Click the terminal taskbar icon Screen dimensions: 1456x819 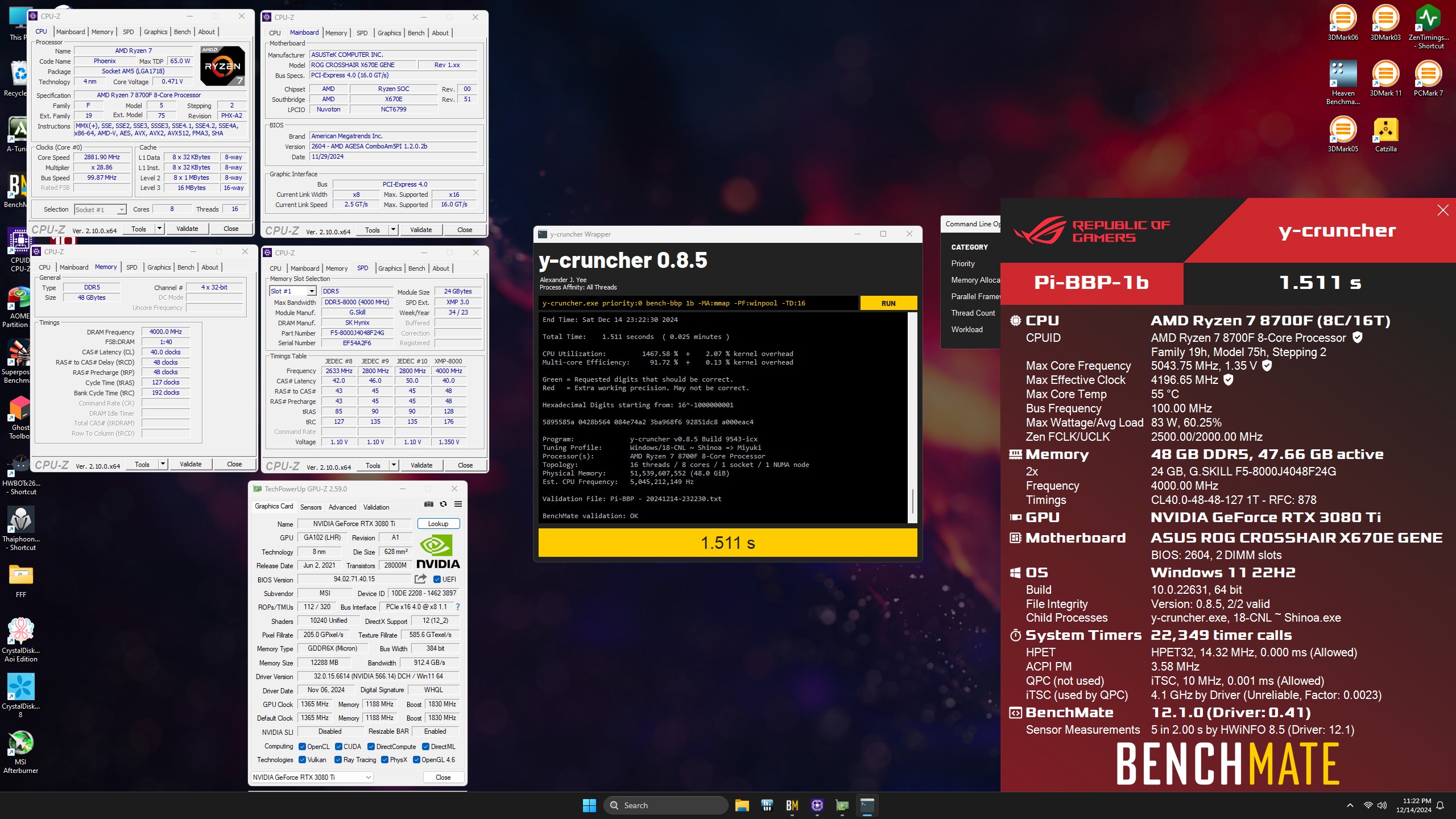pyautogui.click(x=867, y=805)
